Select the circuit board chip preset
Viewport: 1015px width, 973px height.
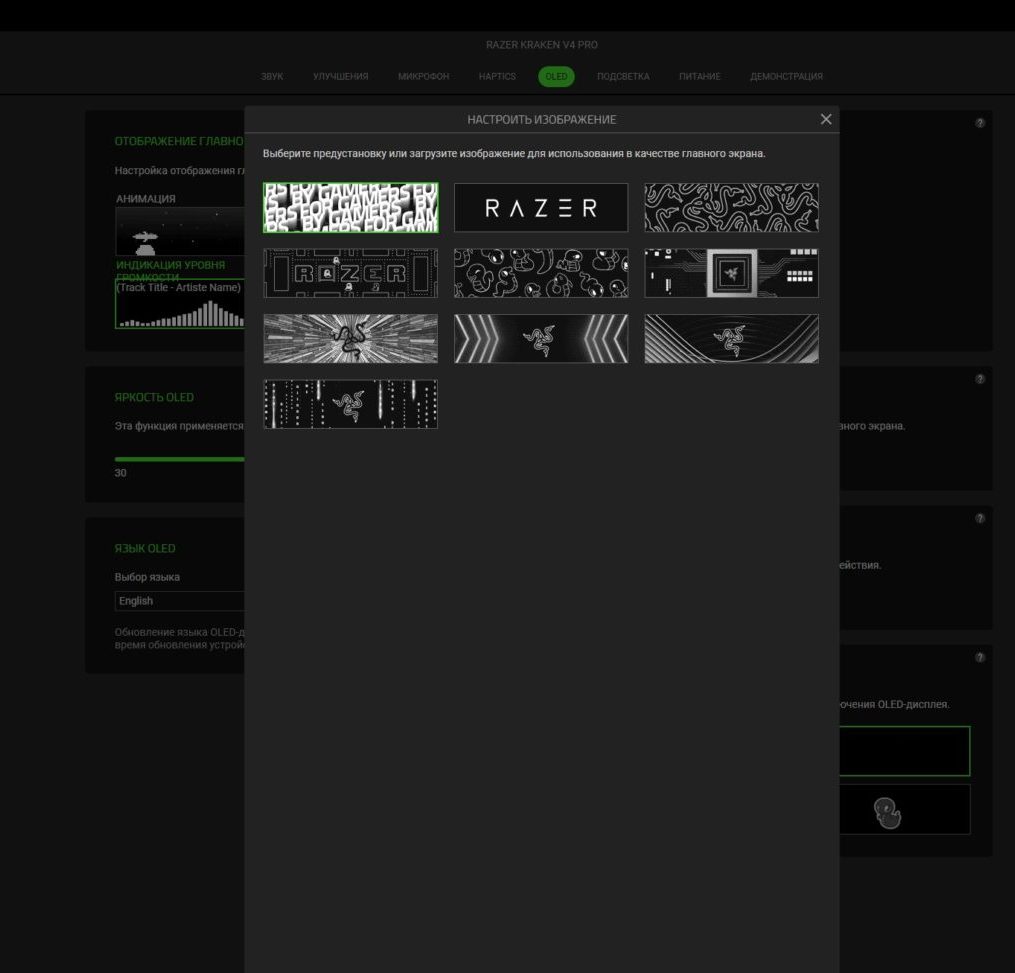731,273
